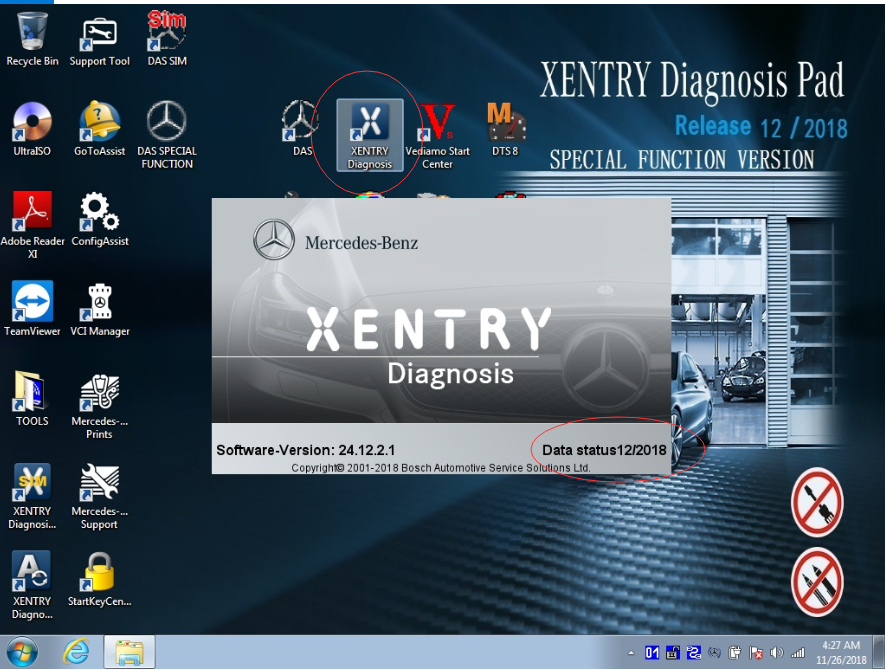Open the volume speaker control

point(777,653)
